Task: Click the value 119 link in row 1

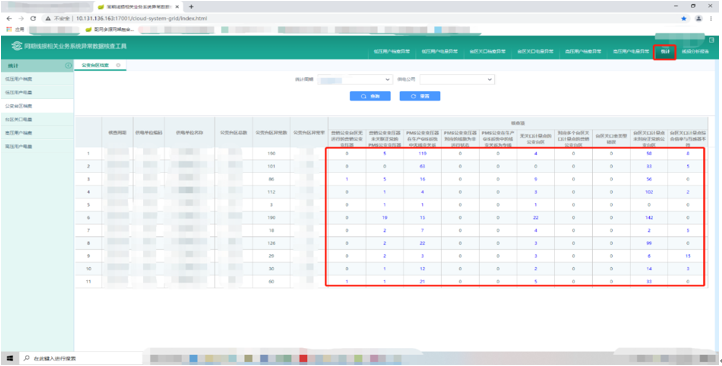Action: (422, 153)
